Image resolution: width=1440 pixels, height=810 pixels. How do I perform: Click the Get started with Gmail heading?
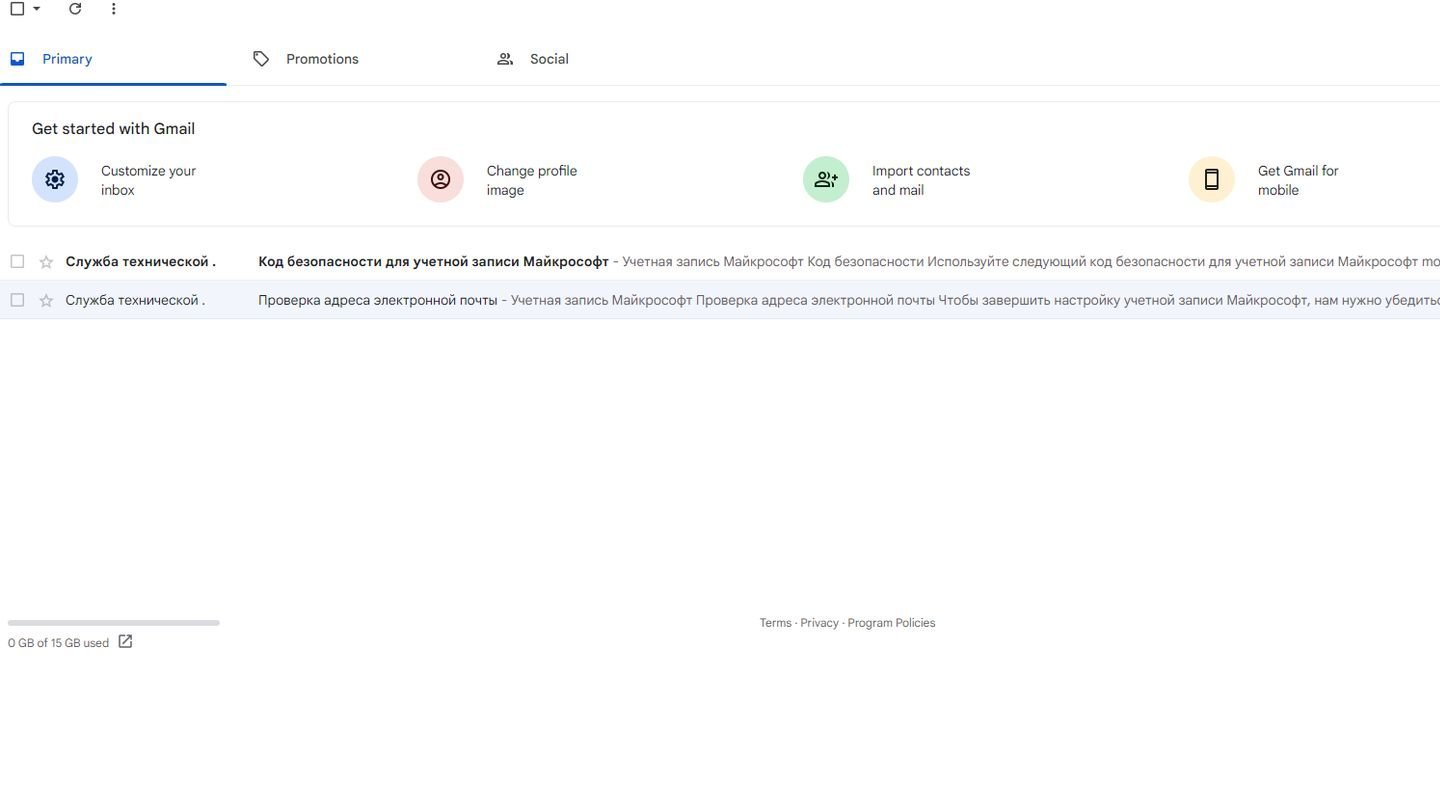pyautogui.click(x=113, y=129)
